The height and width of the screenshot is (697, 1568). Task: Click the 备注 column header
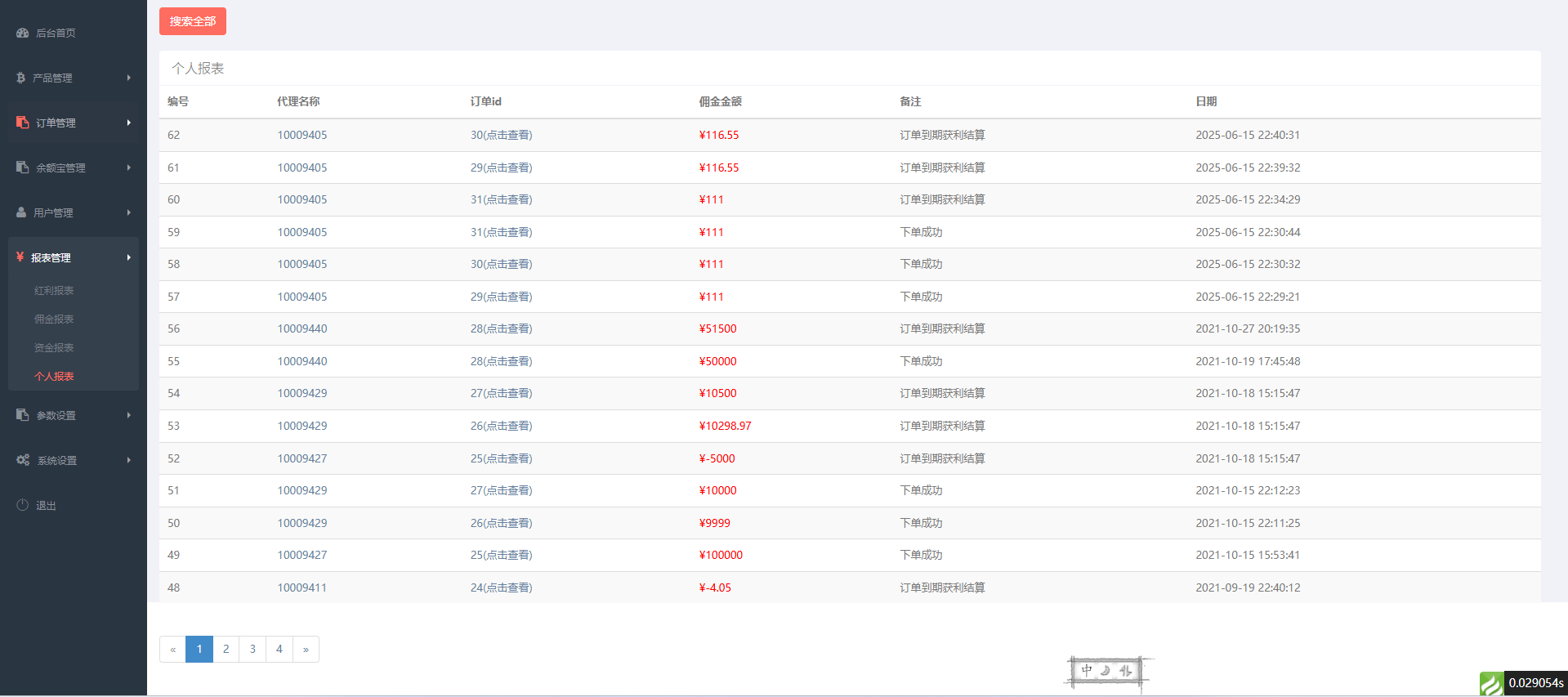(910, 101)
